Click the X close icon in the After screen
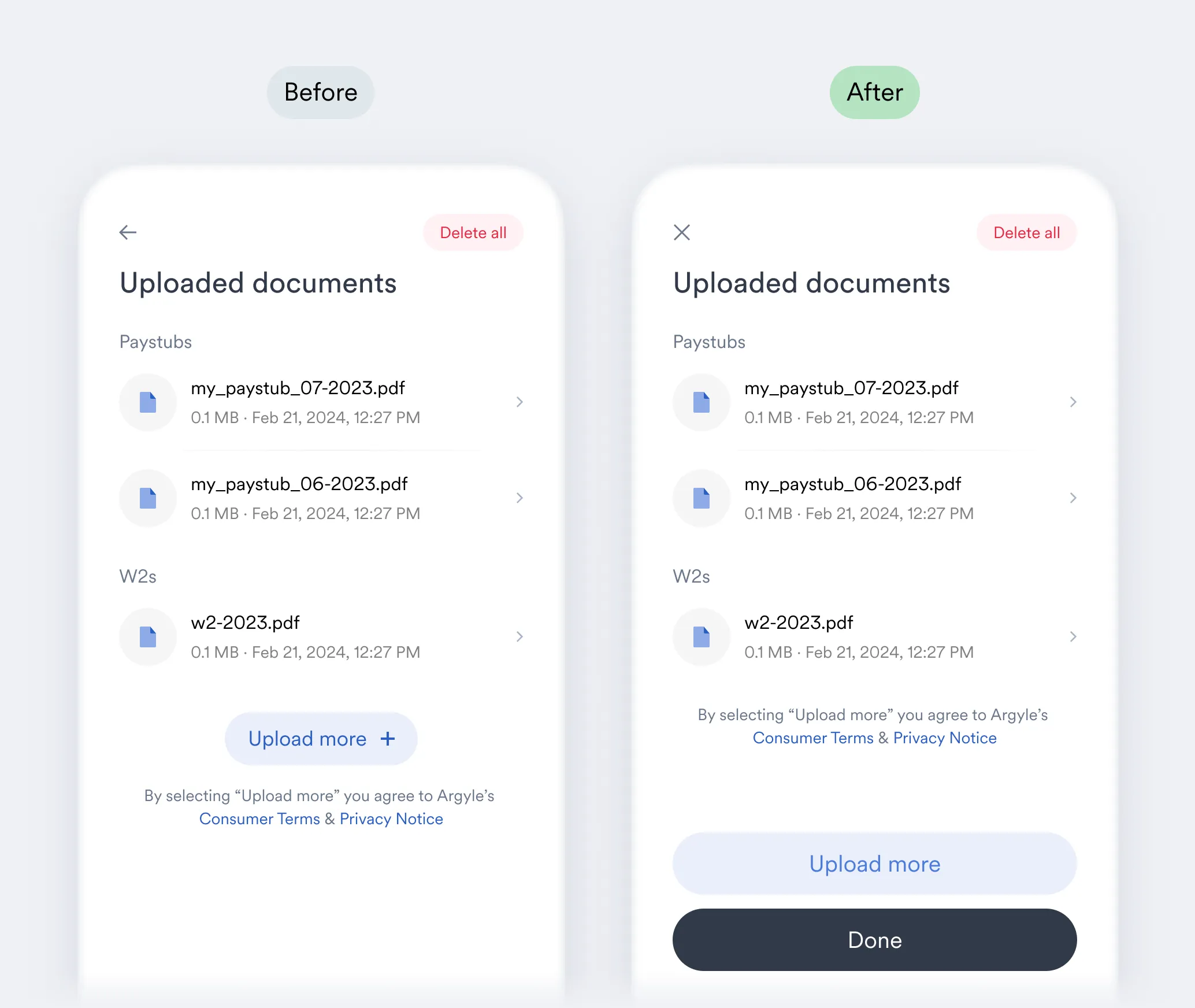 coord(682,232)
